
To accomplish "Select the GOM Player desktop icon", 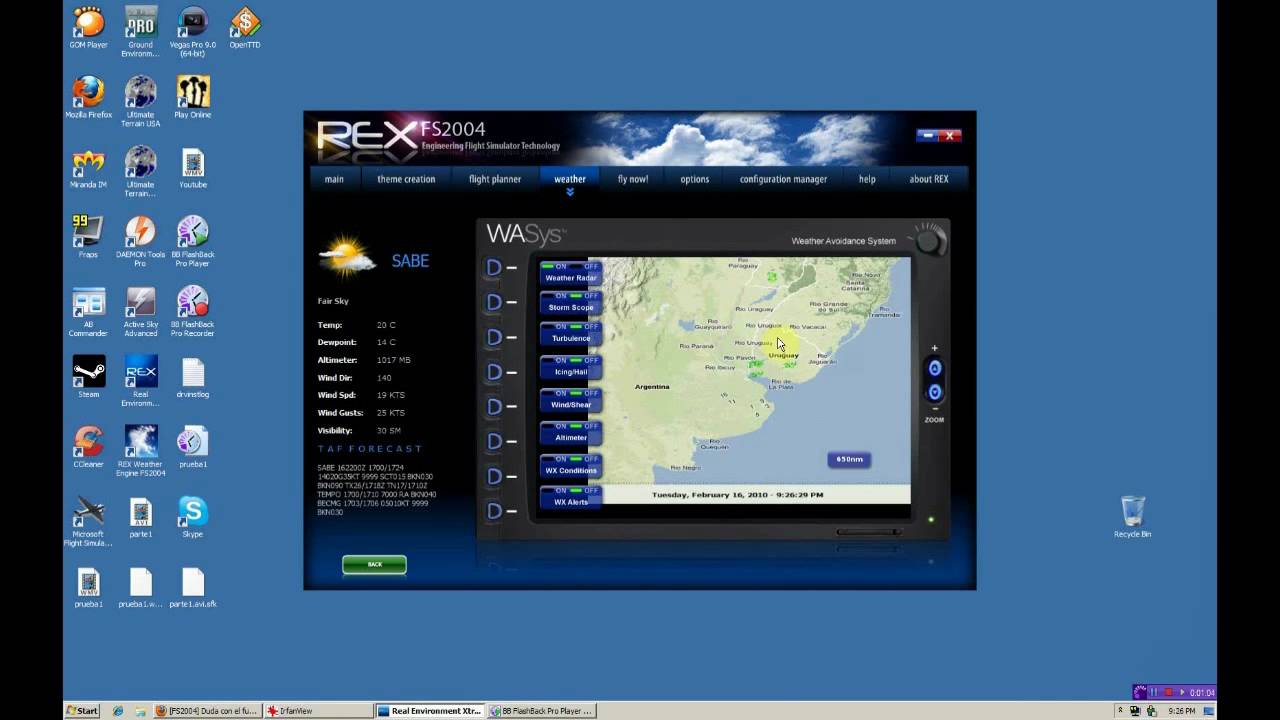I will coord(88,28).
